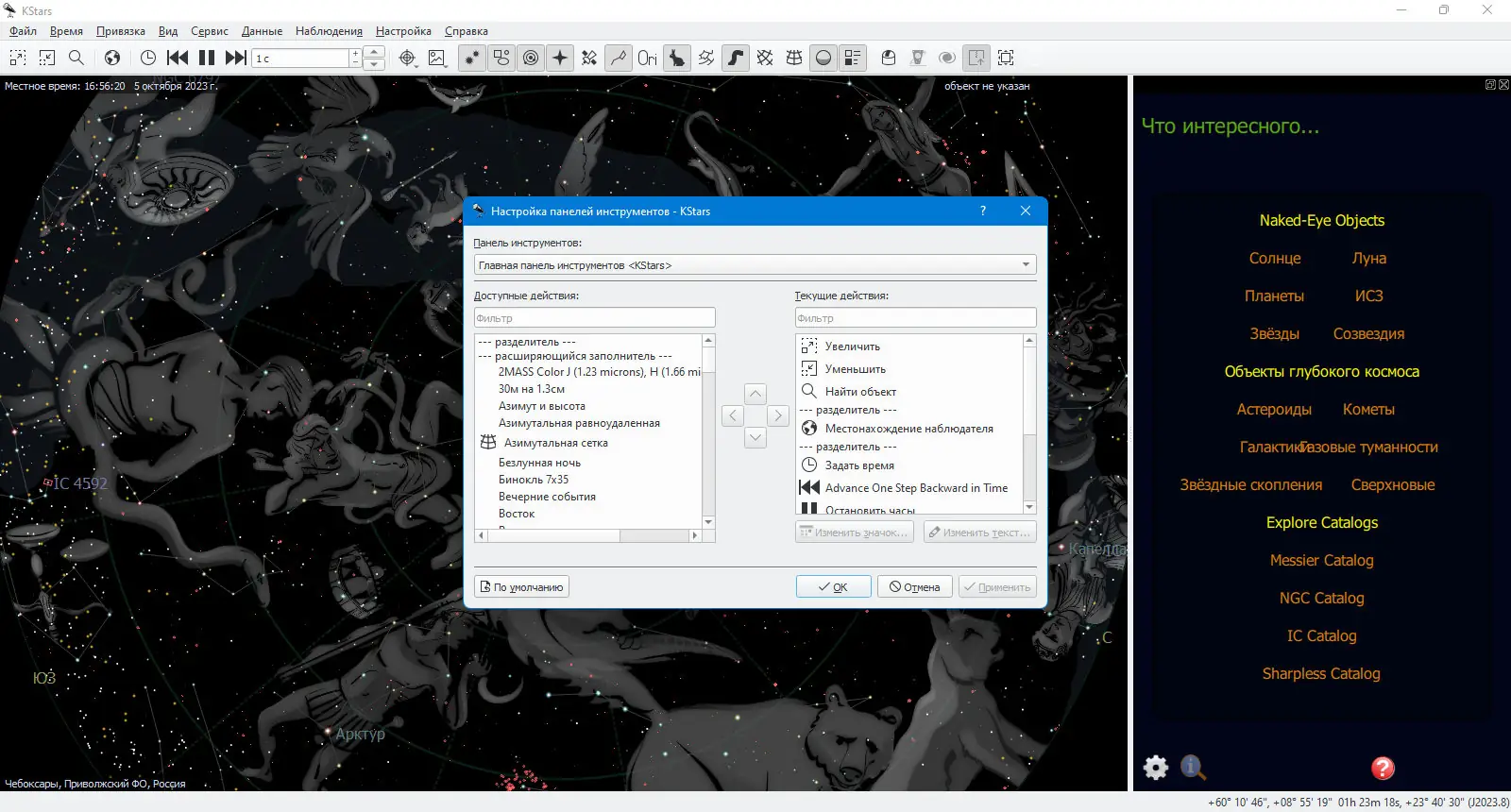Click the red help question mark icon
The image size is (1511, 812).
1383,768
